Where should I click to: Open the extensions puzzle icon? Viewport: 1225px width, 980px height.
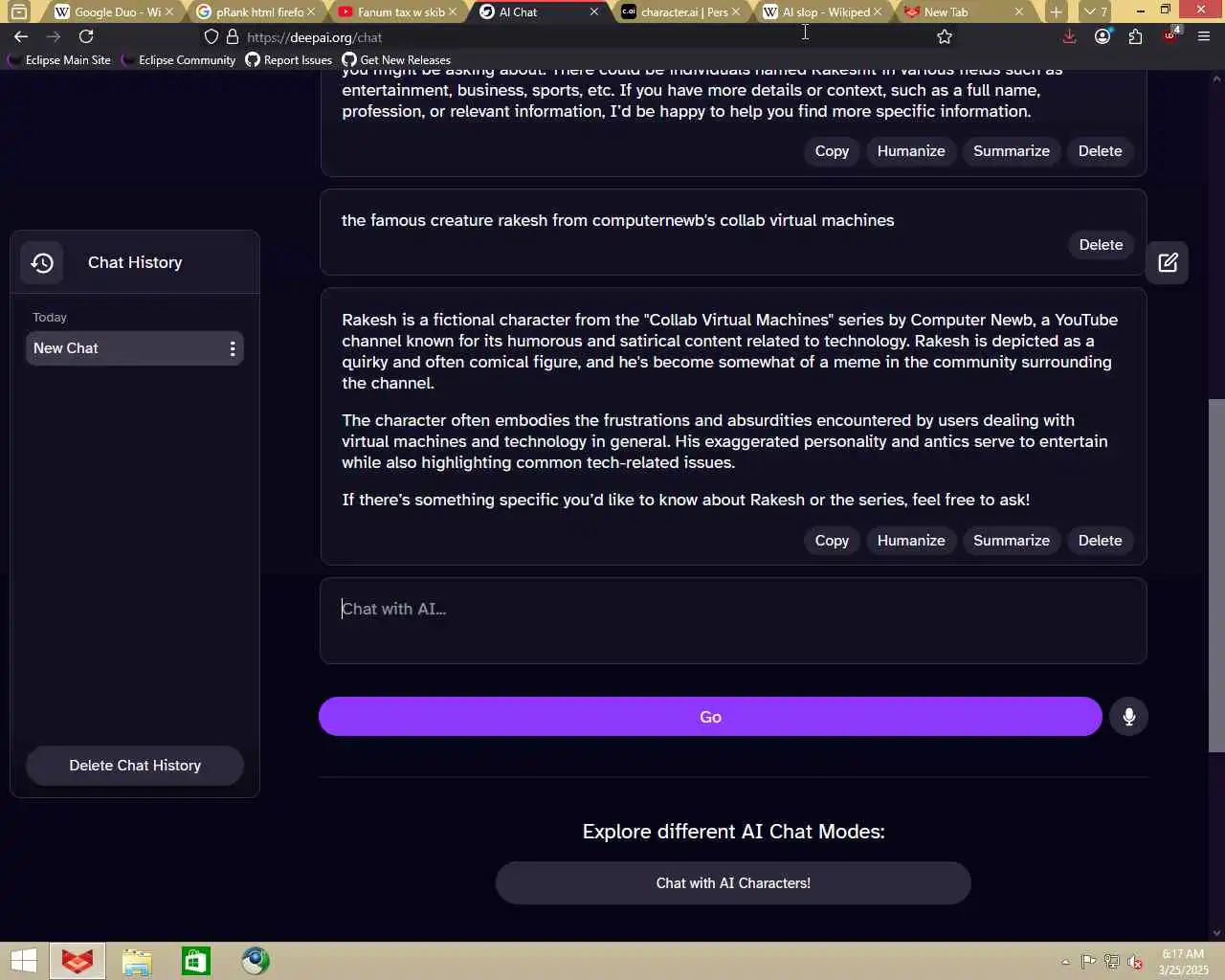coord(1135,36)
